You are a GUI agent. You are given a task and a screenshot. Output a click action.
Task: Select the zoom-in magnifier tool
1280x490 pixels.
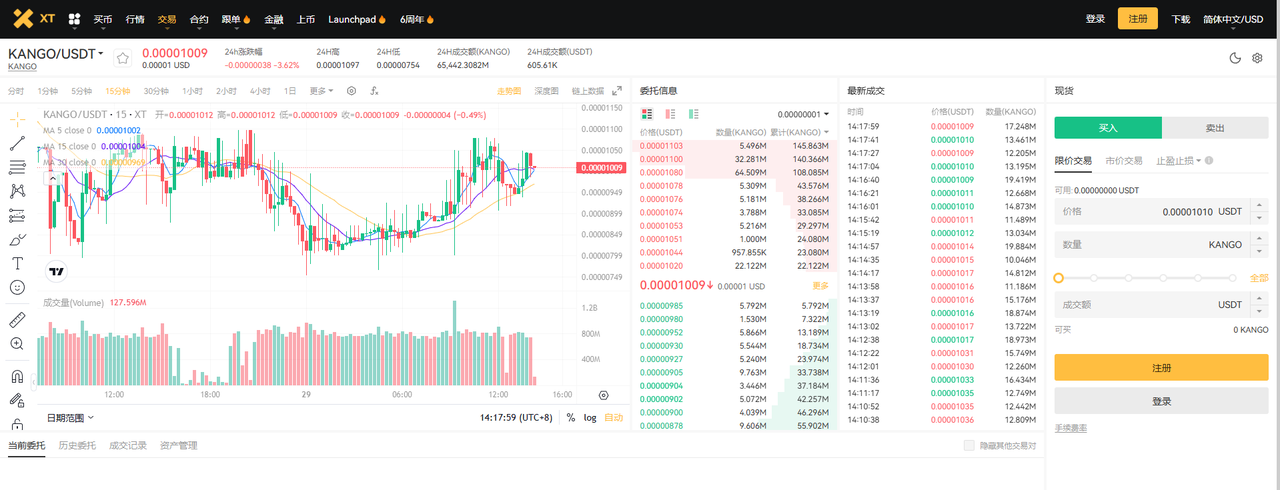(17, 344)
